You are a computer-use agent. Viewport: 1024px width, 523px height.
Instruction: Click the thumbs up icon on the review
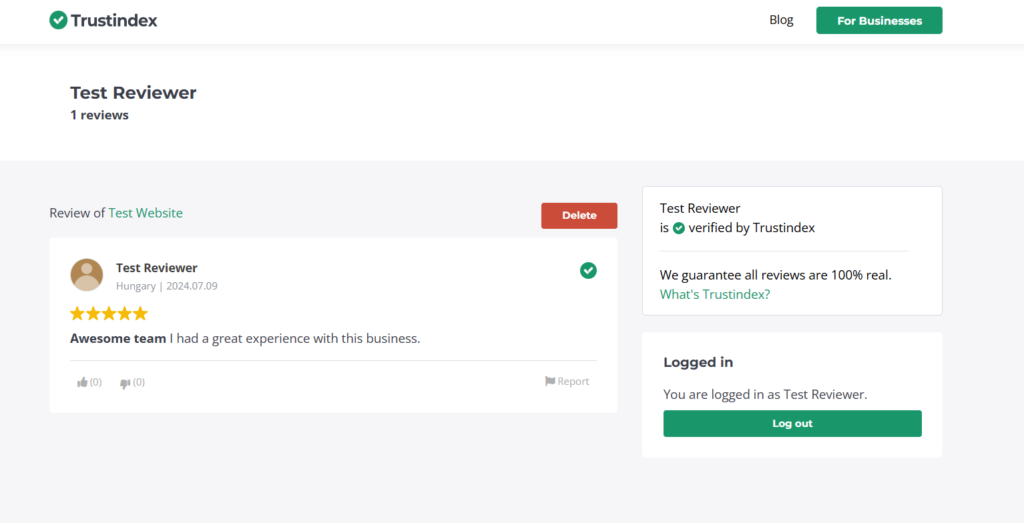pyautogui.click(x=83, y=382)
